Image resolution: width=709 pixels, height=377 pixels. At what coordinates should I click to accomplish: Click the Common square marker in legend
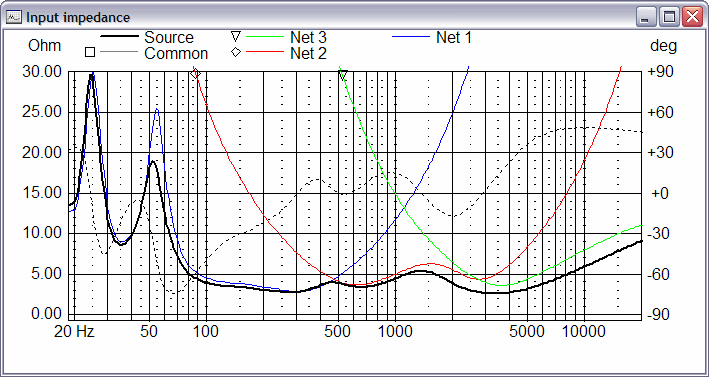point(90,52)
